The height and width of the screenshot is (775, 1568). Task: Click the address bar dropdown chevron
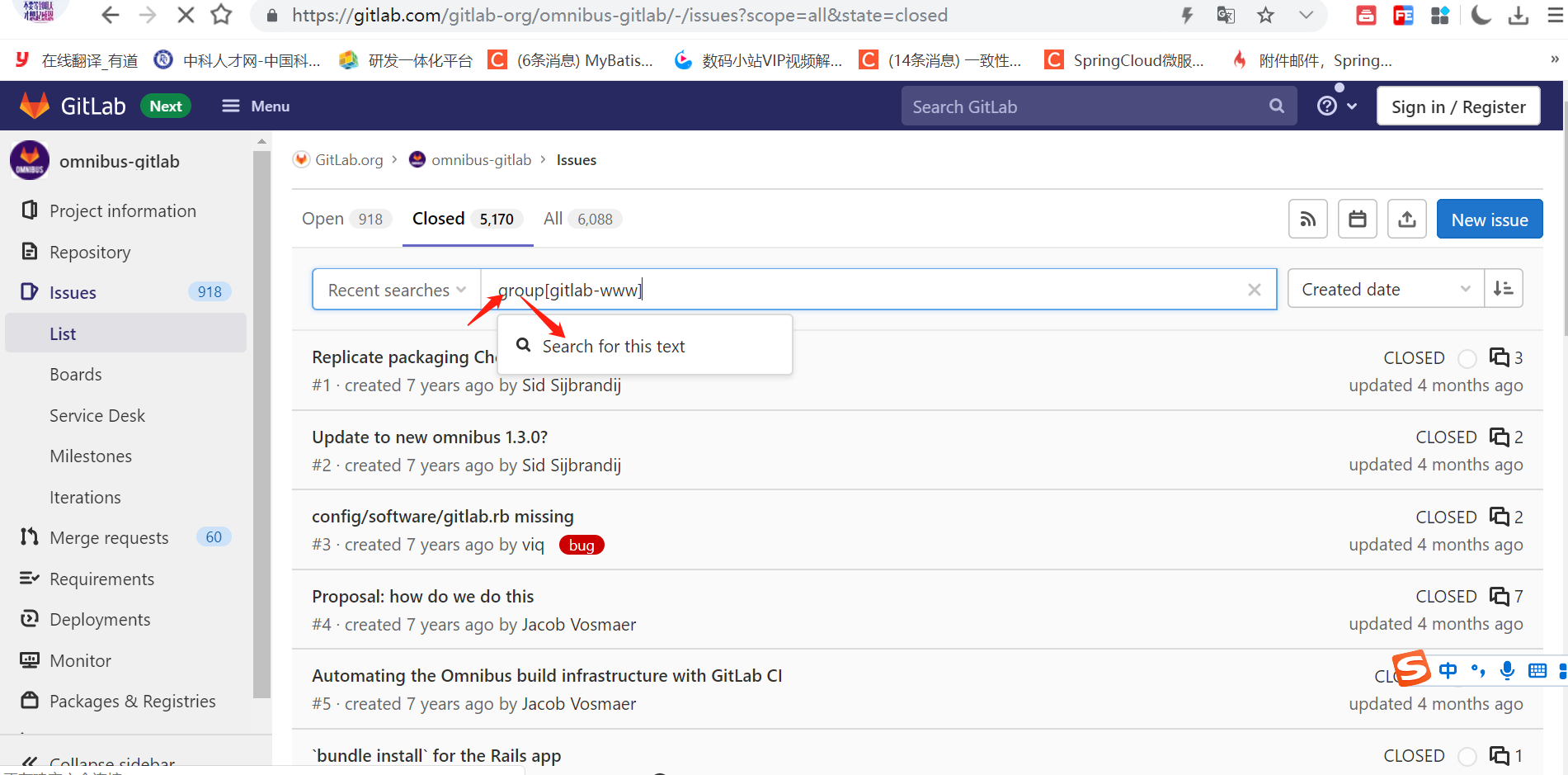[x=1306, y=15]
